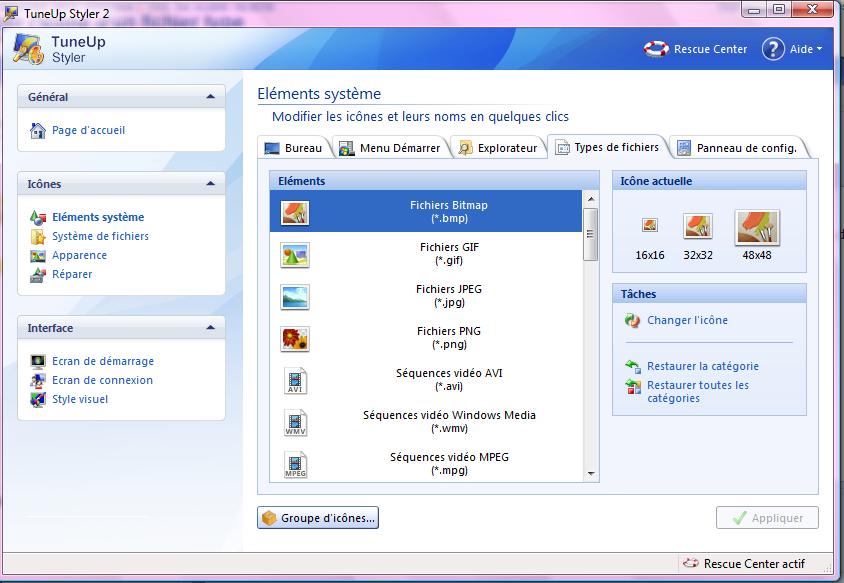Click the Apparence picture icon
The image size is (844, 583).
[38, 256]
